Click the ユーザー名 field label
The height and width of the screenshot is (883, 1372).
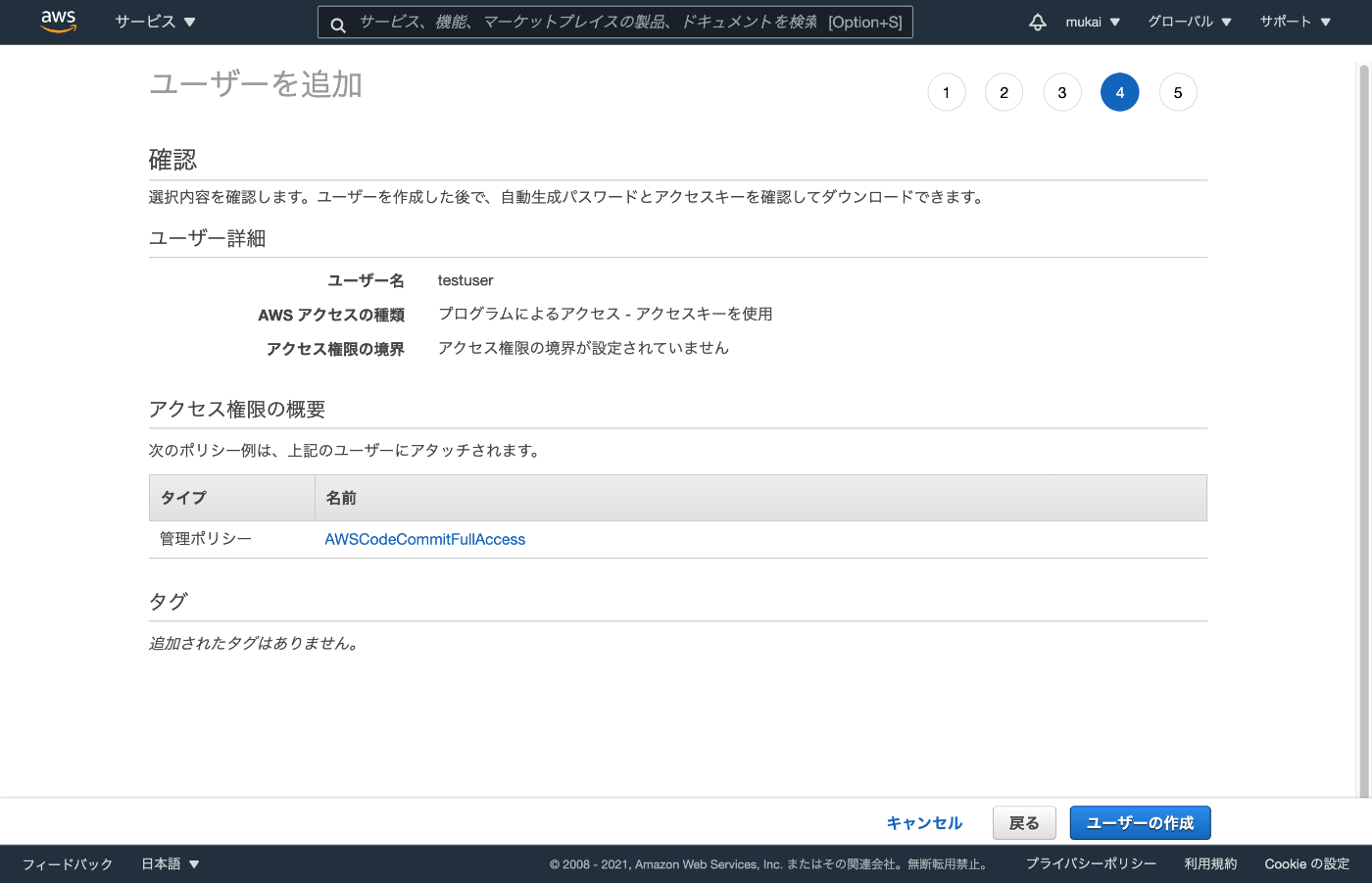(x=366, y=281)
